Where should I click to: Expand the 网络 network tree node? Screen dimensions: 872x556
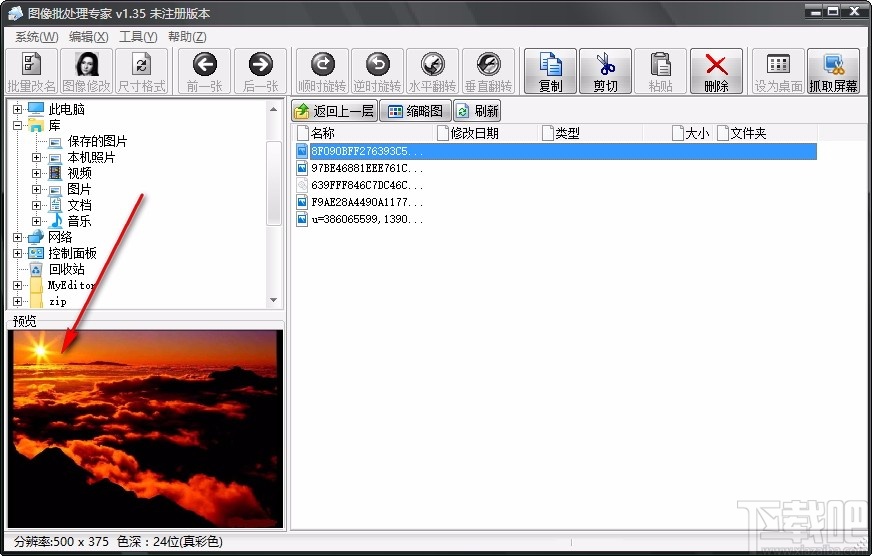click(18, 237)
